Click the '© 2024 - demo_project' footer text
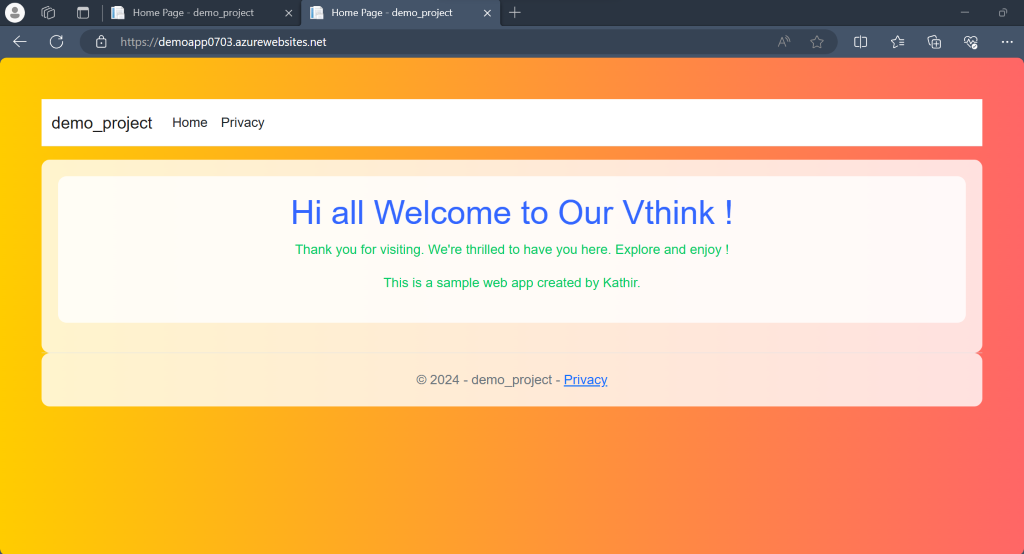This screenshot has height=554, width=1024. (484, 380)
